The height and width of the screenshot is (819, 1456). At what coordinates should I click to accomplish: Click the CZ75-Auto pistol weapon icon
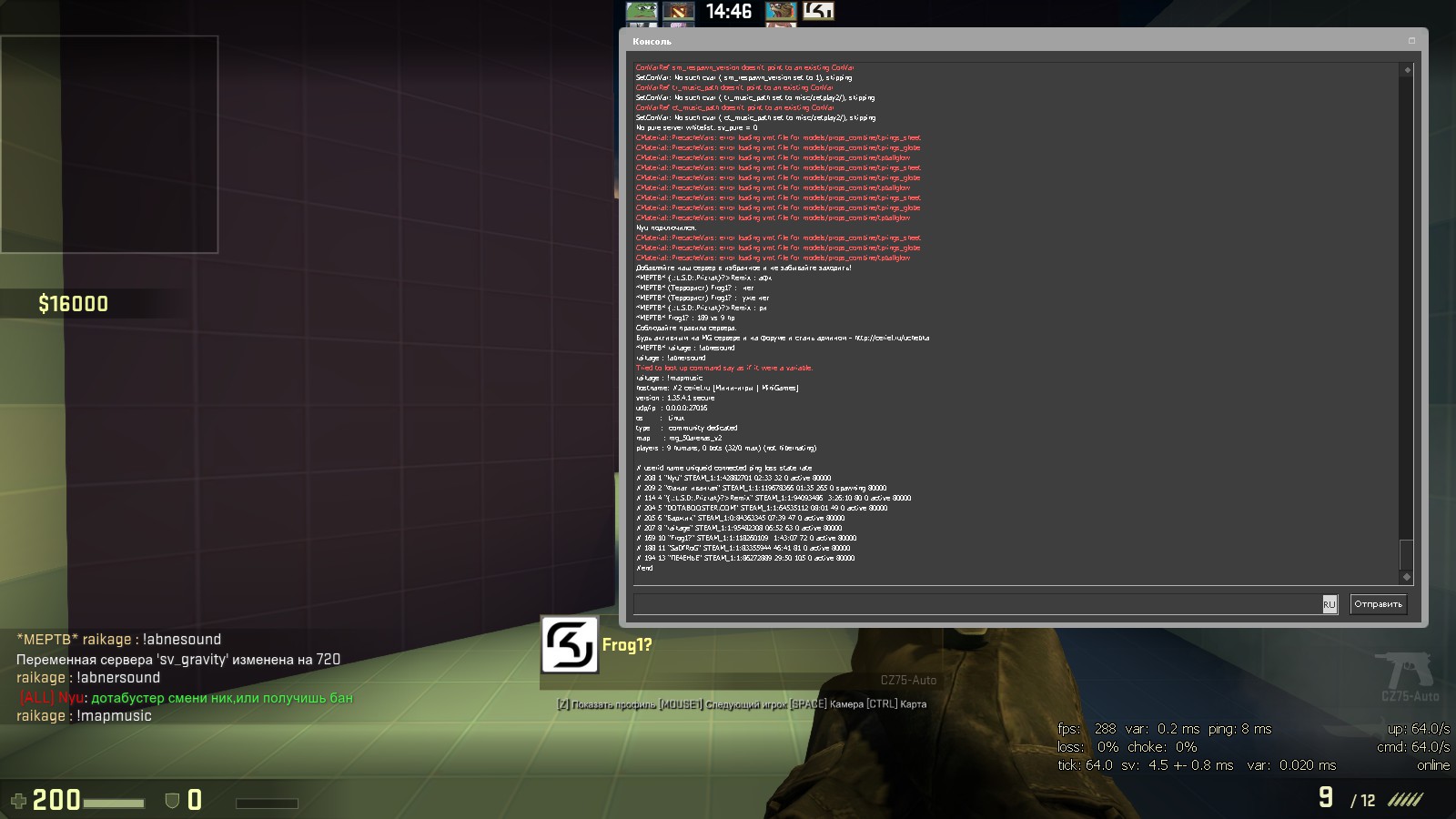tap(1408, 671)
